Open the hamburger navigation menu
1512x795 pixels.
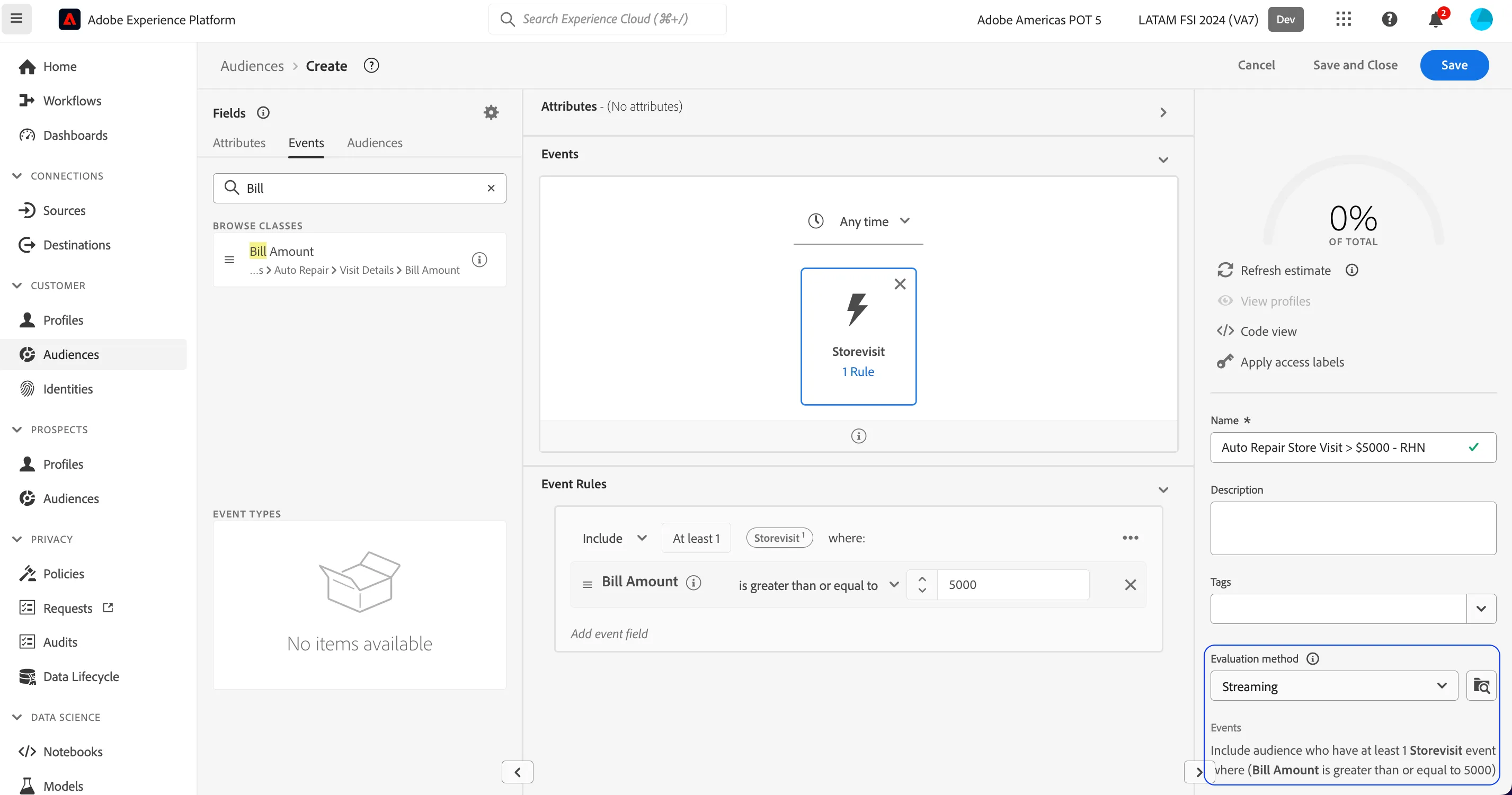tap(16, 19)
